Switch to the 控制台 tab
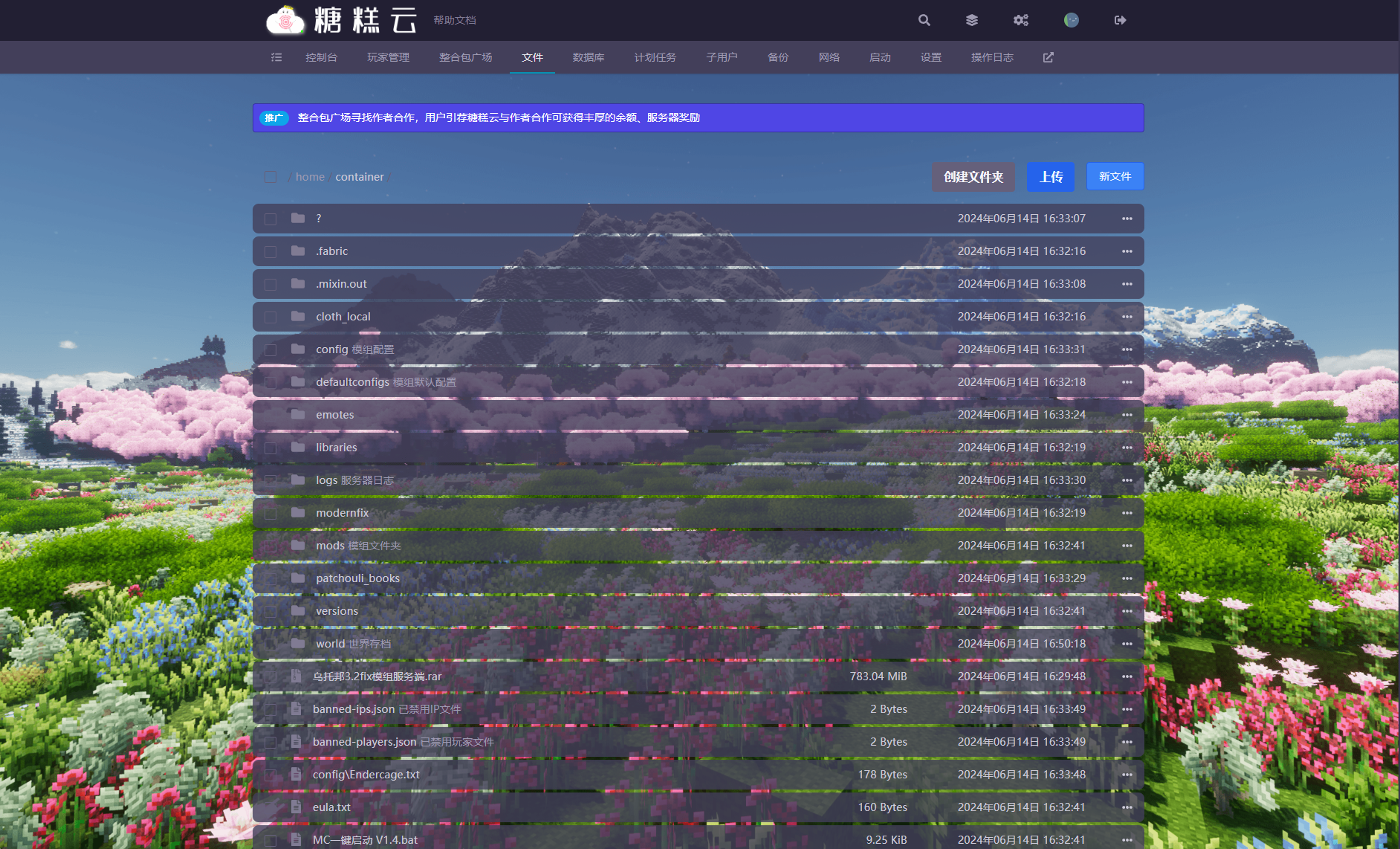1400x849 pixels. click(x=321, y=57)
